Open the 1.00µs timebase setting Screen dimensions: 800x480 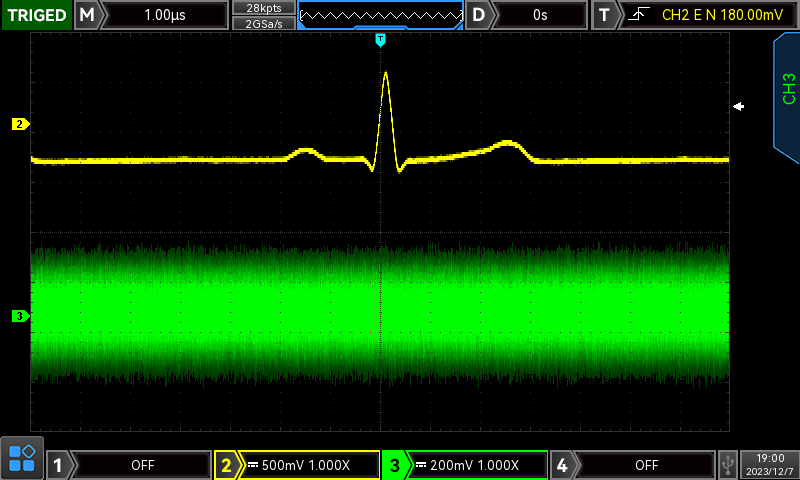(x=166, y=15)
